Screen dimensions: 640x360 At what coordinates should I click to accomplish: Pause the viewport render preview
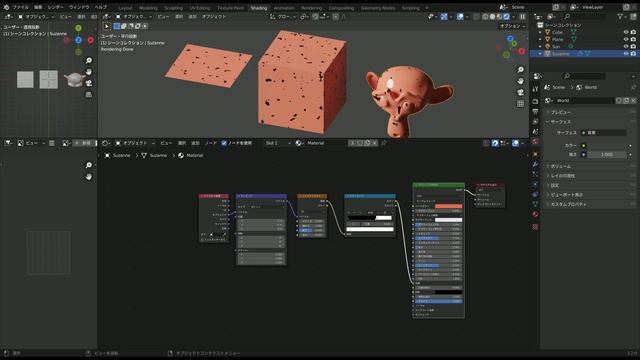coord(522,17)
